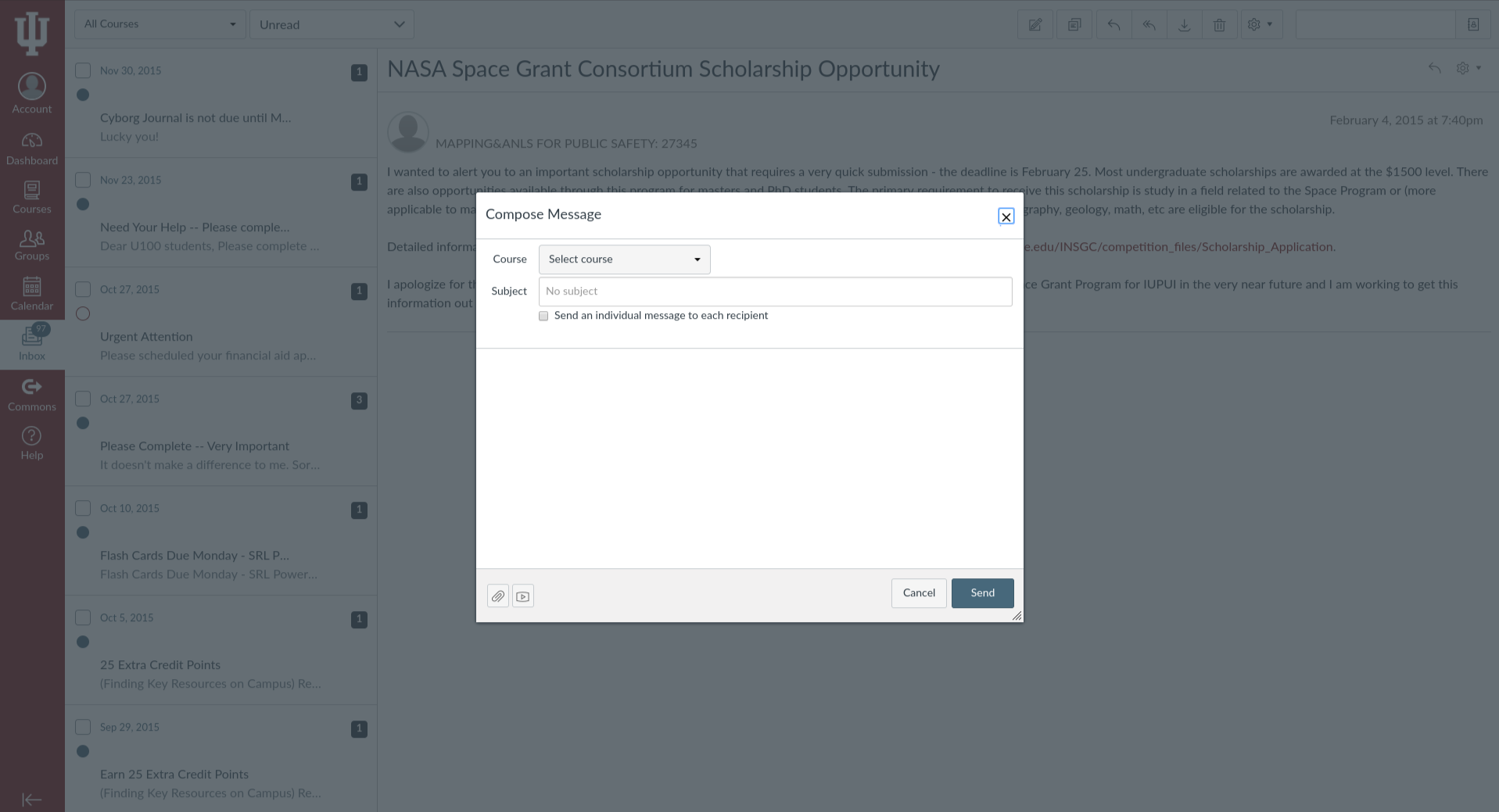The image size is (1499, 812).
Task: Select the Sep 29, 2015 conversation checkbox
Action: [83, 727]
